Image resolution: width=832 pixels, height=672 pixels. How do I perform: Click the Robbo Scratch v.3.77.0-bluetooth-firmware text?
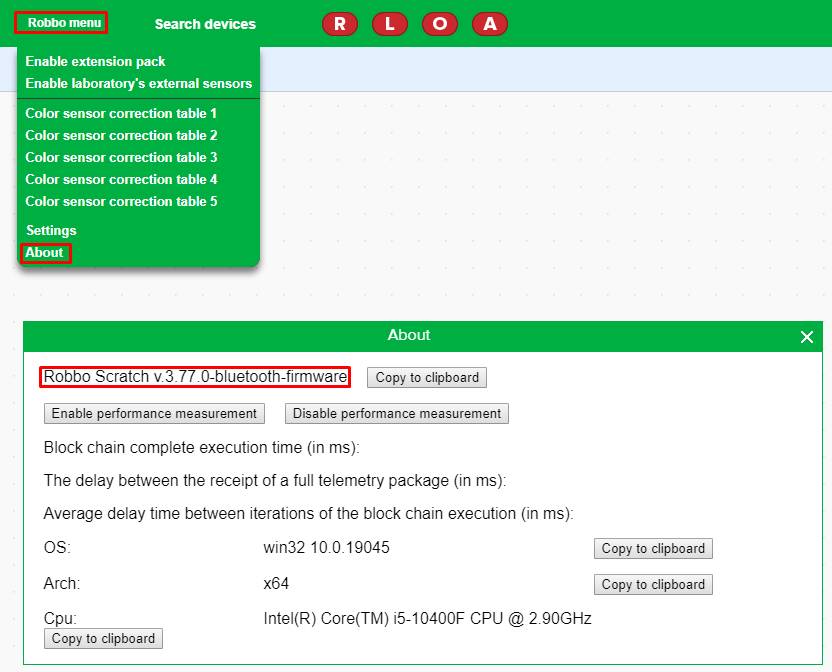point(195,377)
